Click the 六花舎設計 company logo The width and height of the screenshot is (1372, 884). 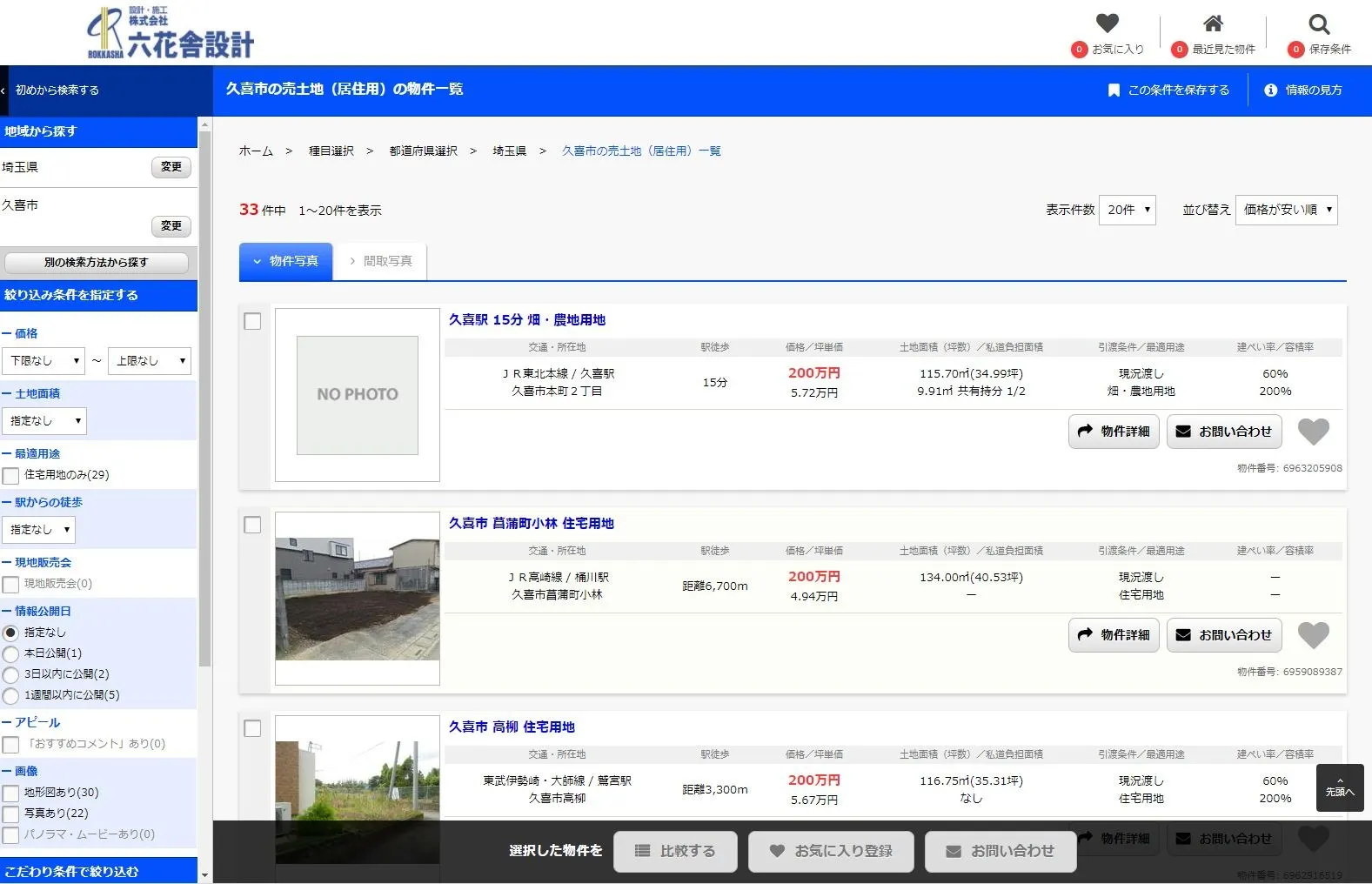click(x=171, y=34)
